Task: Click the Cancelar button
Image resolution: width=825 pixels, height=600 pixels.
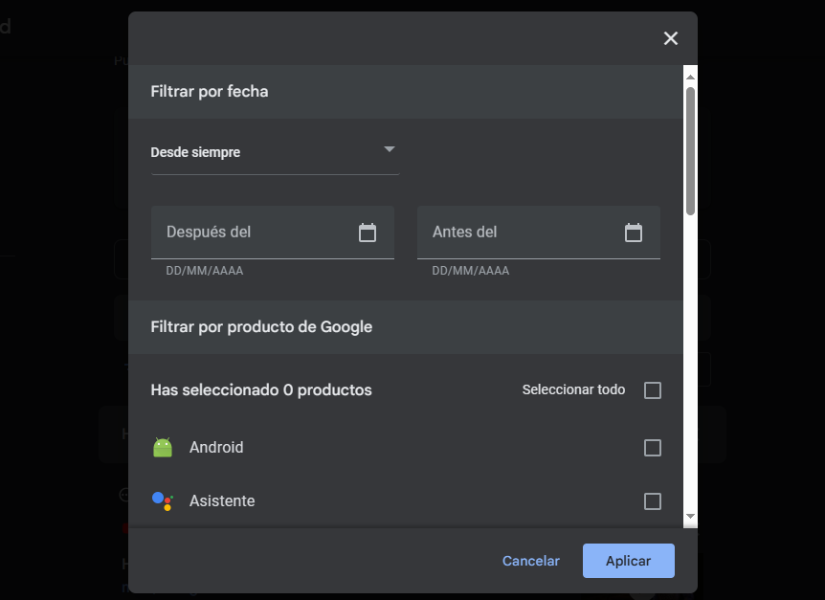Action: [x=531, y=561]
